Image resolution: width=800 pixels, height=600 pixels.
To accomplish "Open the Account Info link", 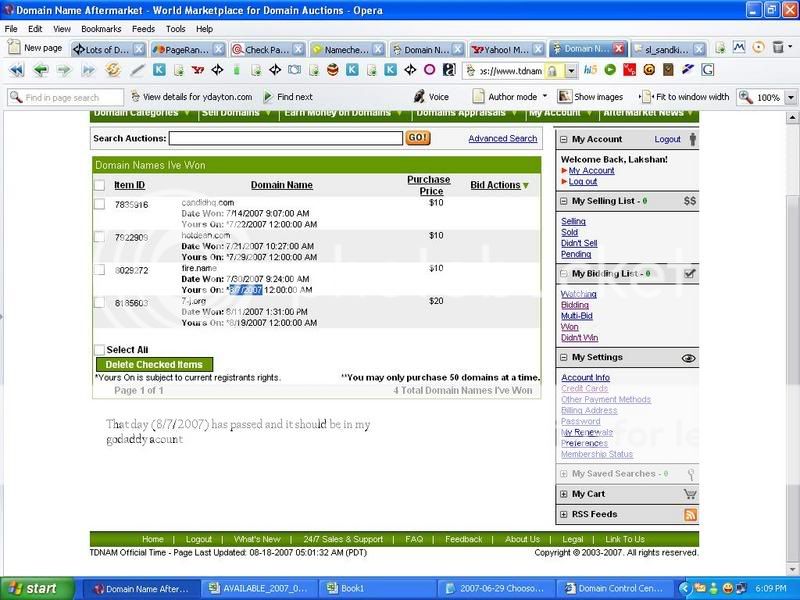I will [x=585, y=378].
